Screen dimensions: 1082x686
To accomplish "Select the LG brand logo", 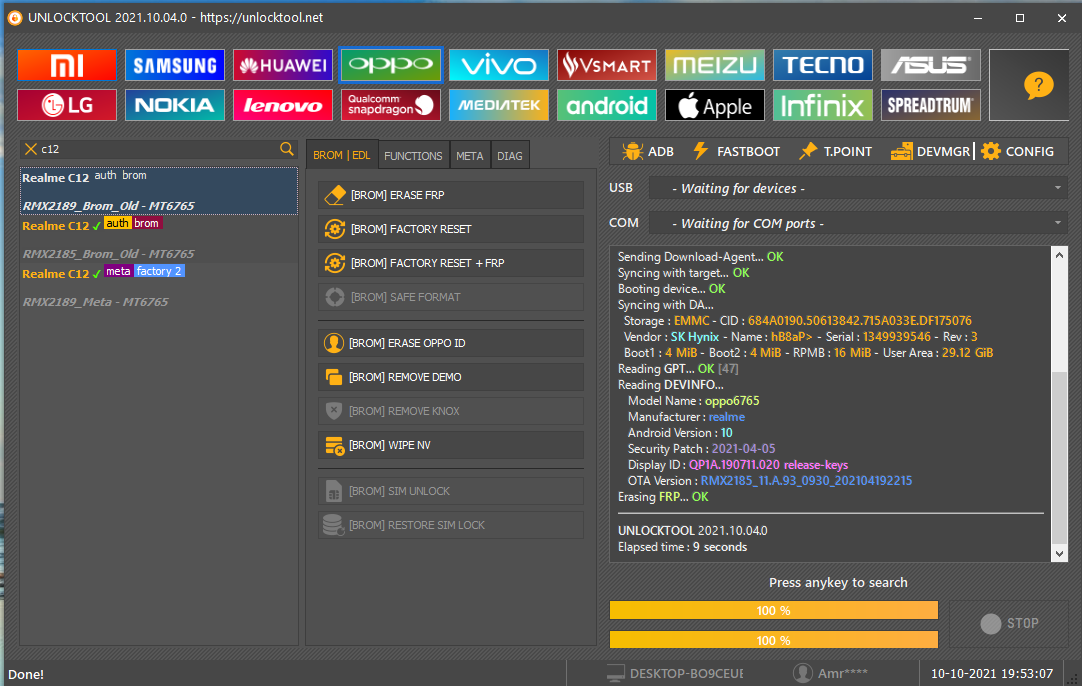I will (x=67, y=105).
